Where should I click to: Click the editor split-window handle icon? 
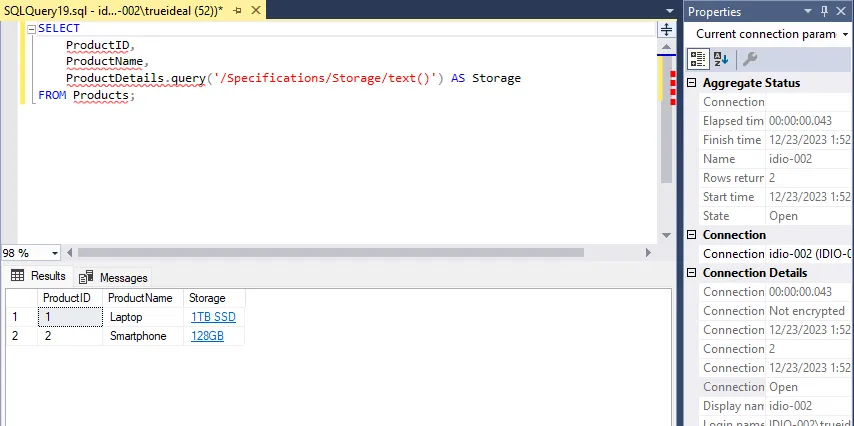click(667, 29)
